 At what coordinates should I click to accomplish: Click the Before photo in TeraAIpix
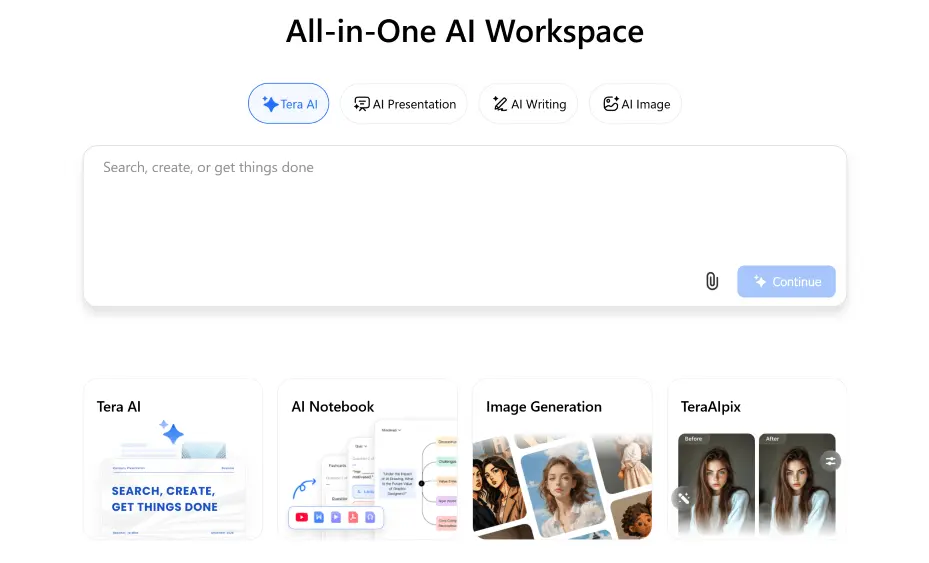click(x=716, y=484)
